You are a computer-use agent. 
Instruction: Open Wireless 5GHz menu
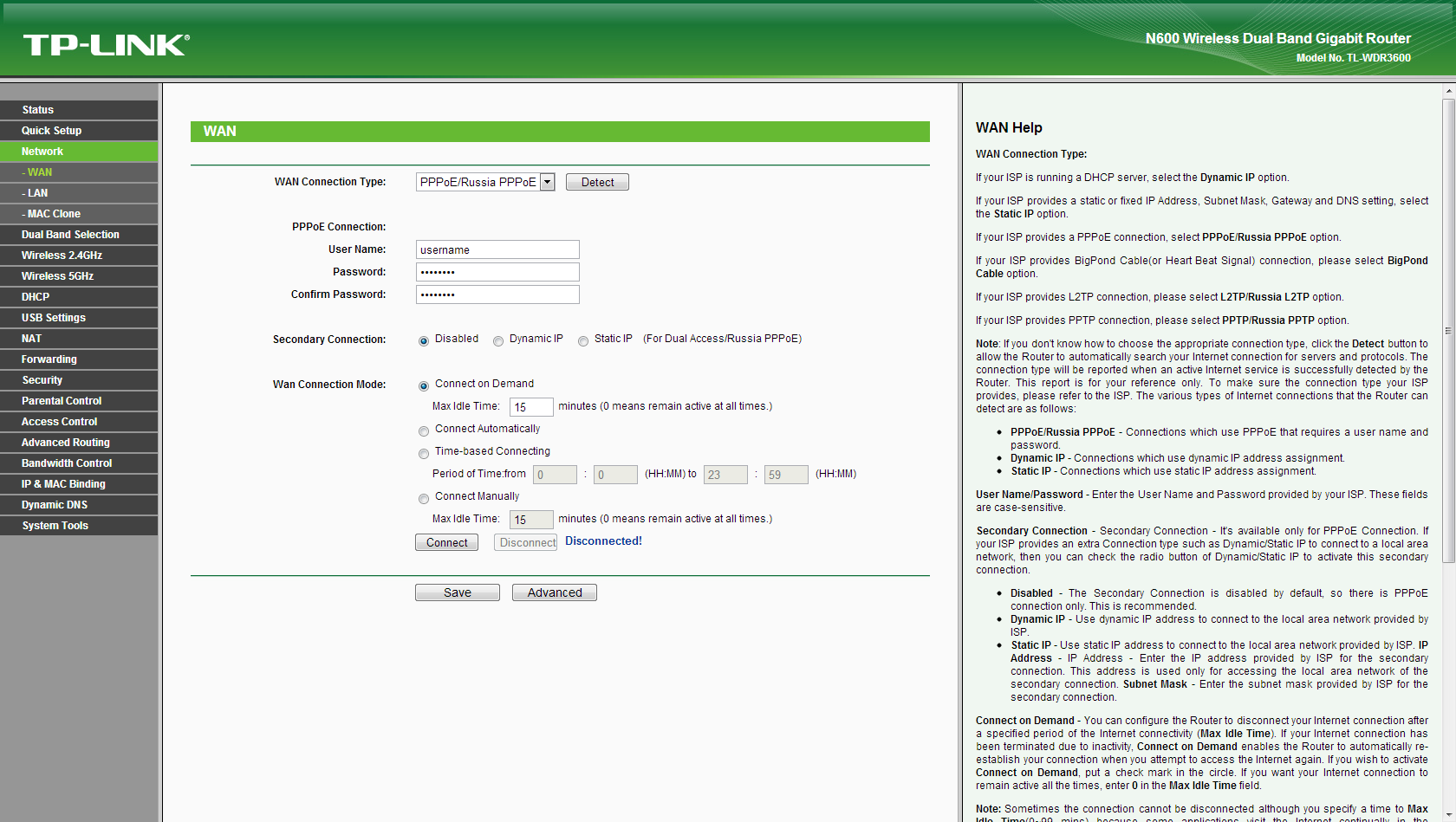click(x=79, y=276)
